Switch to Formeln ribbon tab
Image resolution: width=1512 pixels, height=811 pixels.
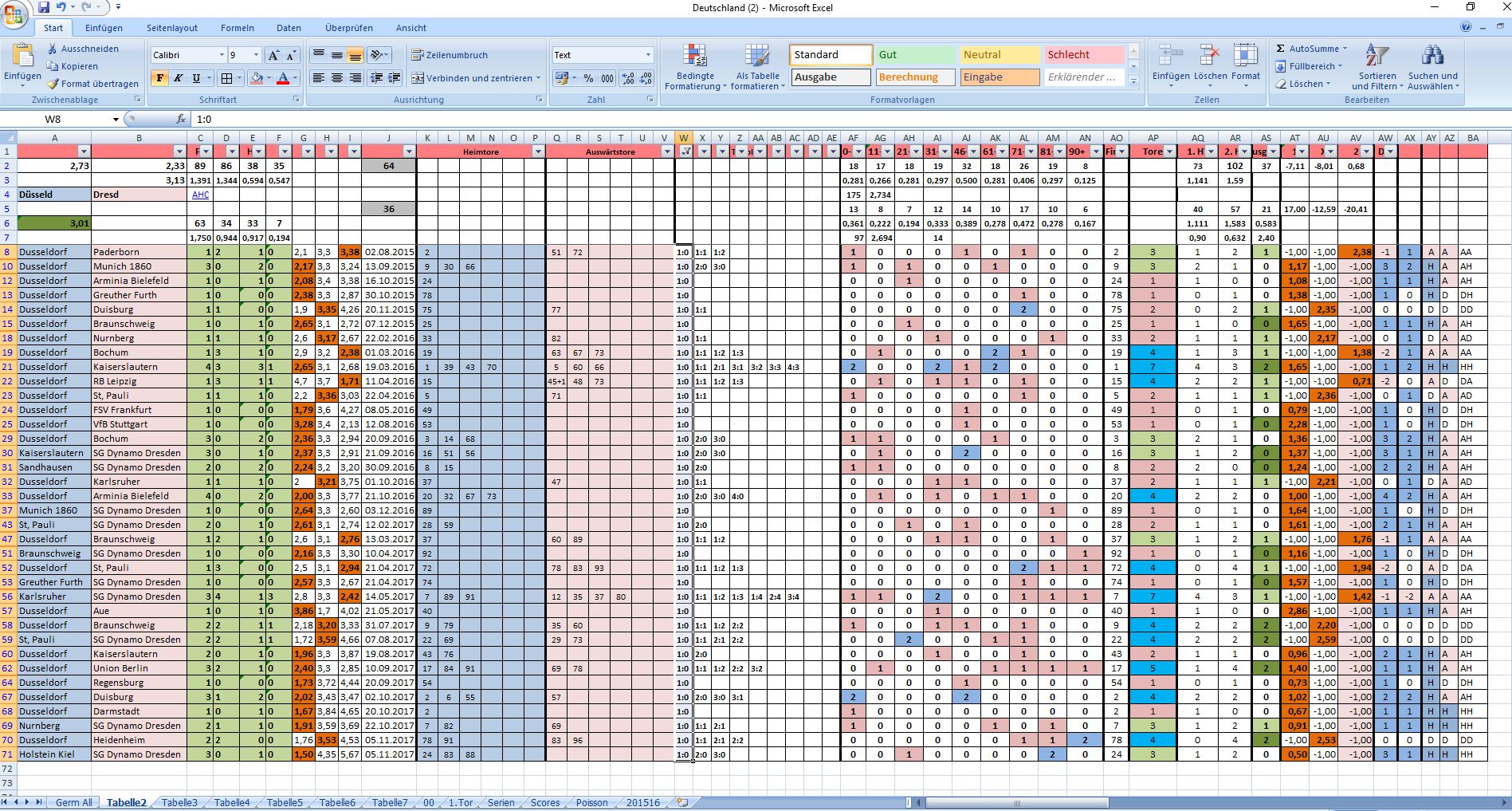click(237, 28)
